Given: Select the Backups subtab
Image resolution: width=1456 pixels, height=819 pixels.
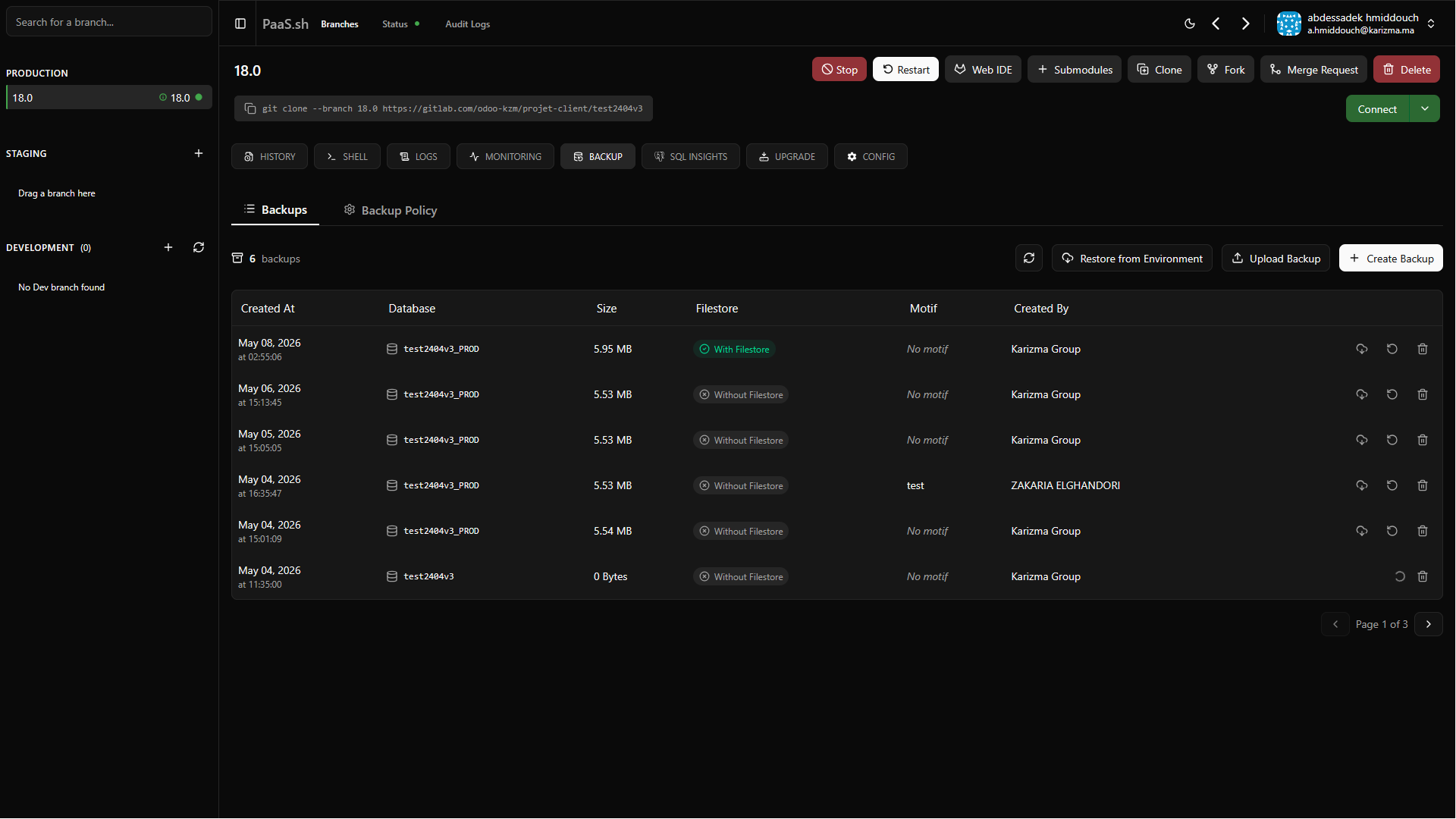Looking at the screenshot, I should 275,210.
